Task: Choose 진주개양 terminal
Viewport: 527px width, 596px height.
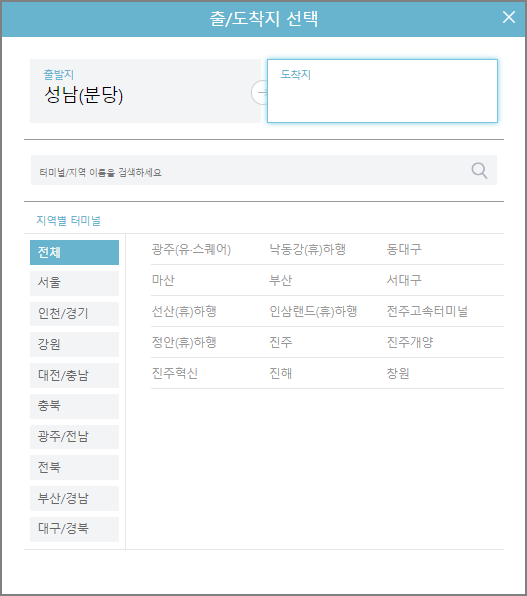Action: (410, 342)
